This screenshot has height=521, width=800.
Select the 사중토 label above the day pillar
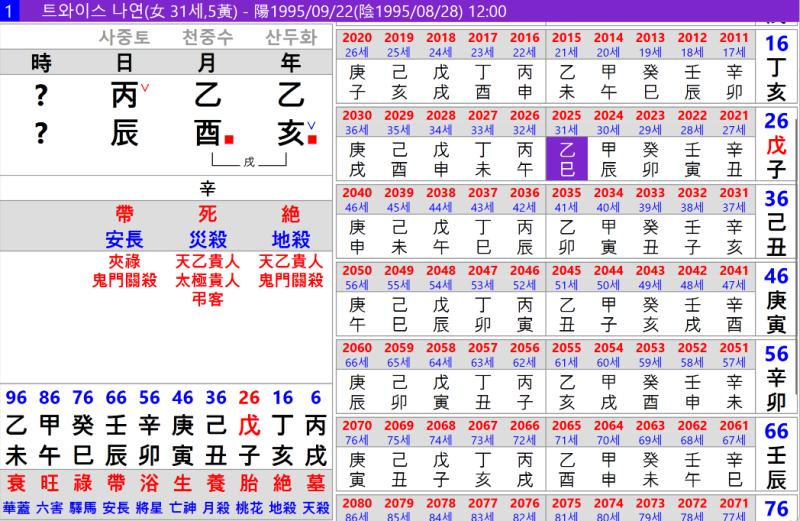[124, 37]
